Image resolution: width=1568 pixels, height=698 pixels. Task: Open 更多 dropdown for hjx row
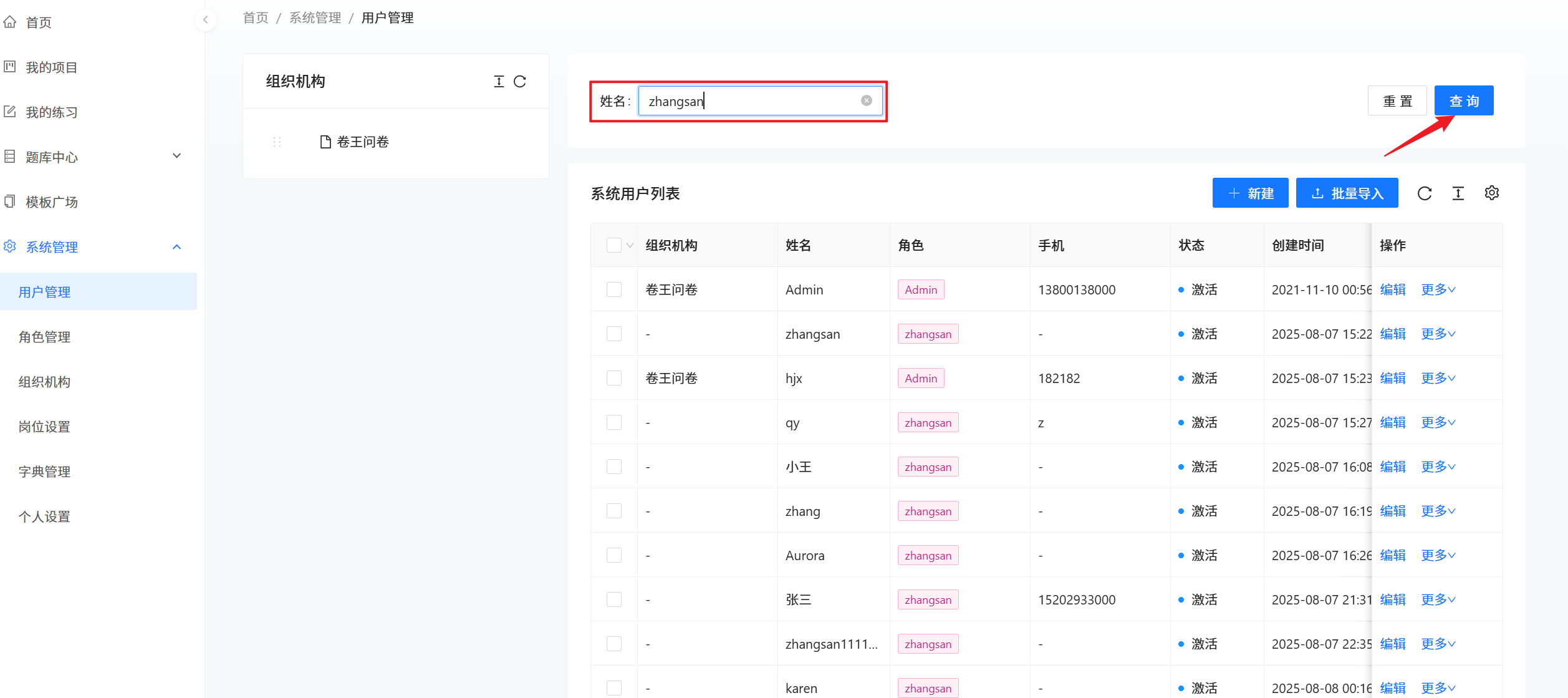1438,378
